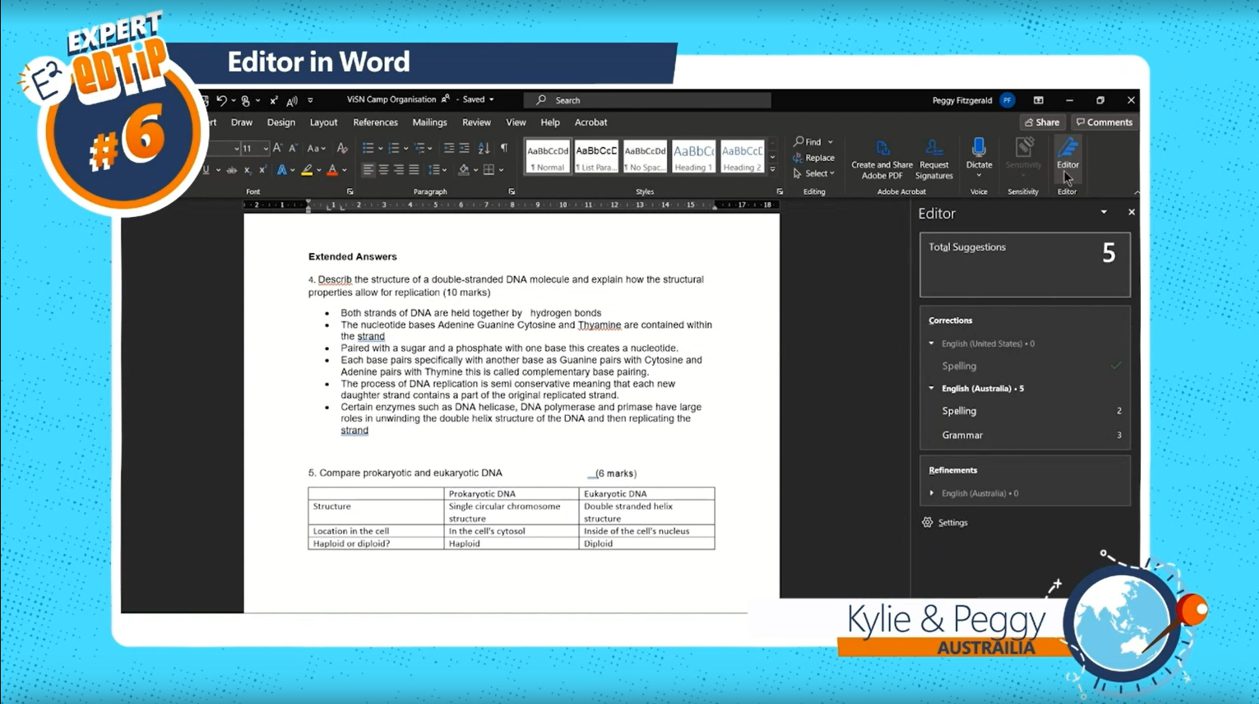Click Create and Share Adobe PDF
The image size is (1259, 704).
pos(882,159)
